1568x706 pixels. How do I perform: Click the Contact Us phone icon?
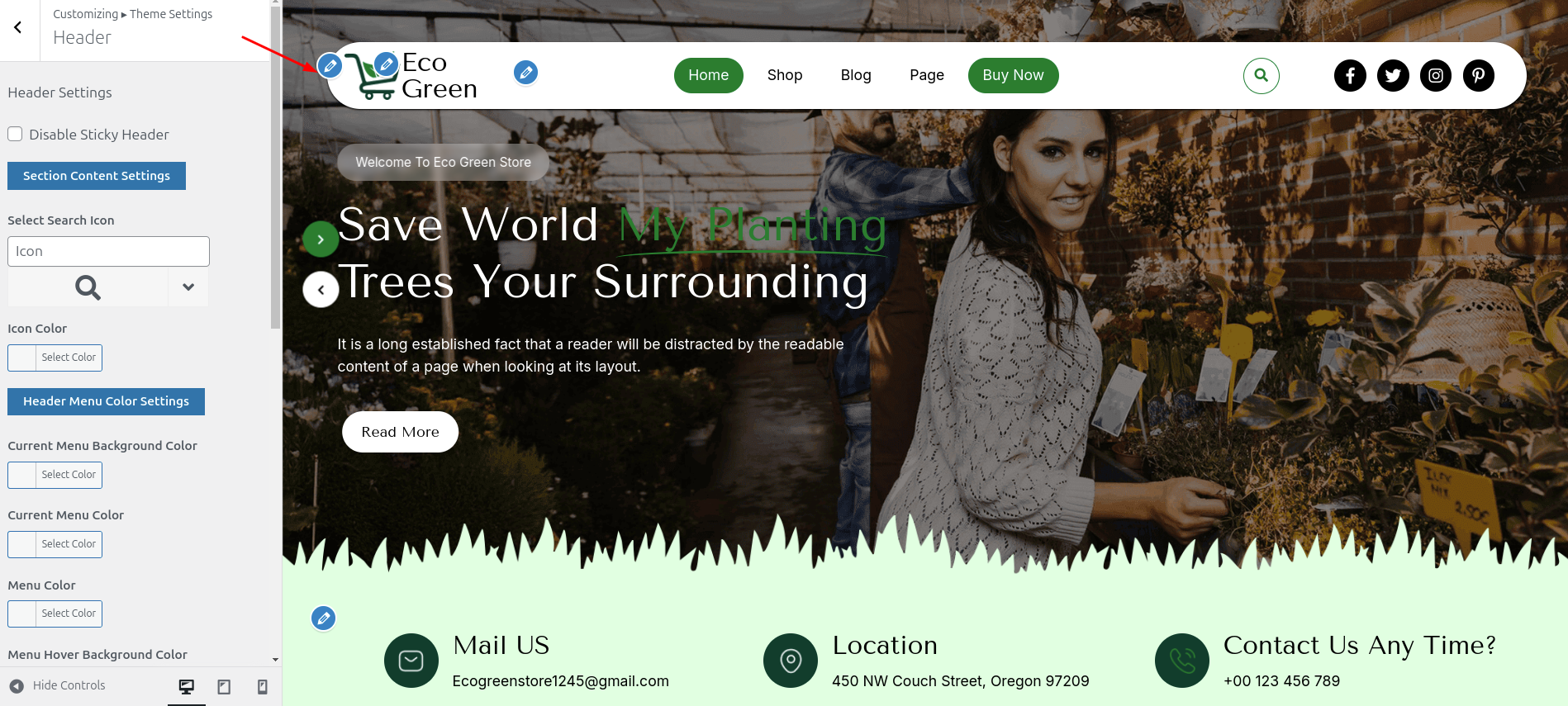point(1182,661)
